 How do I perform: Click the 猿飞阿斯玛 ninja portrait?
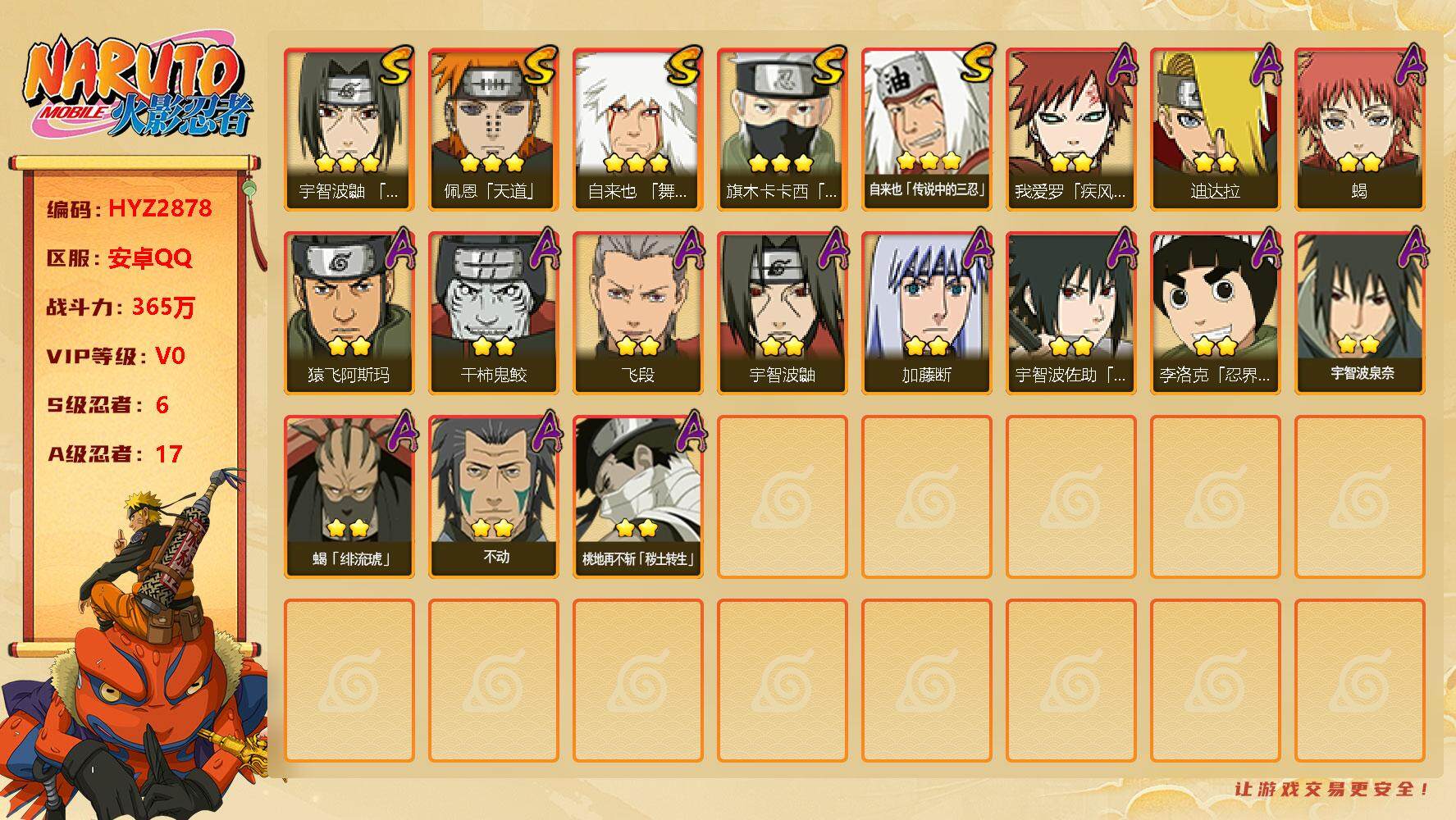click(x=349, y=313)
